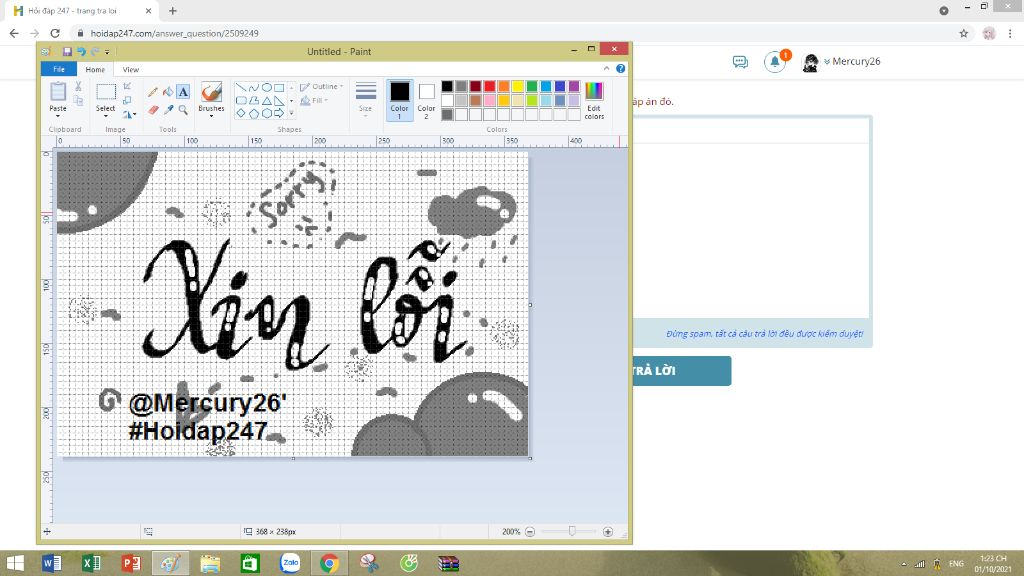Open a new Chrome tab
The image size is (1024, 576).
[172, 11]
